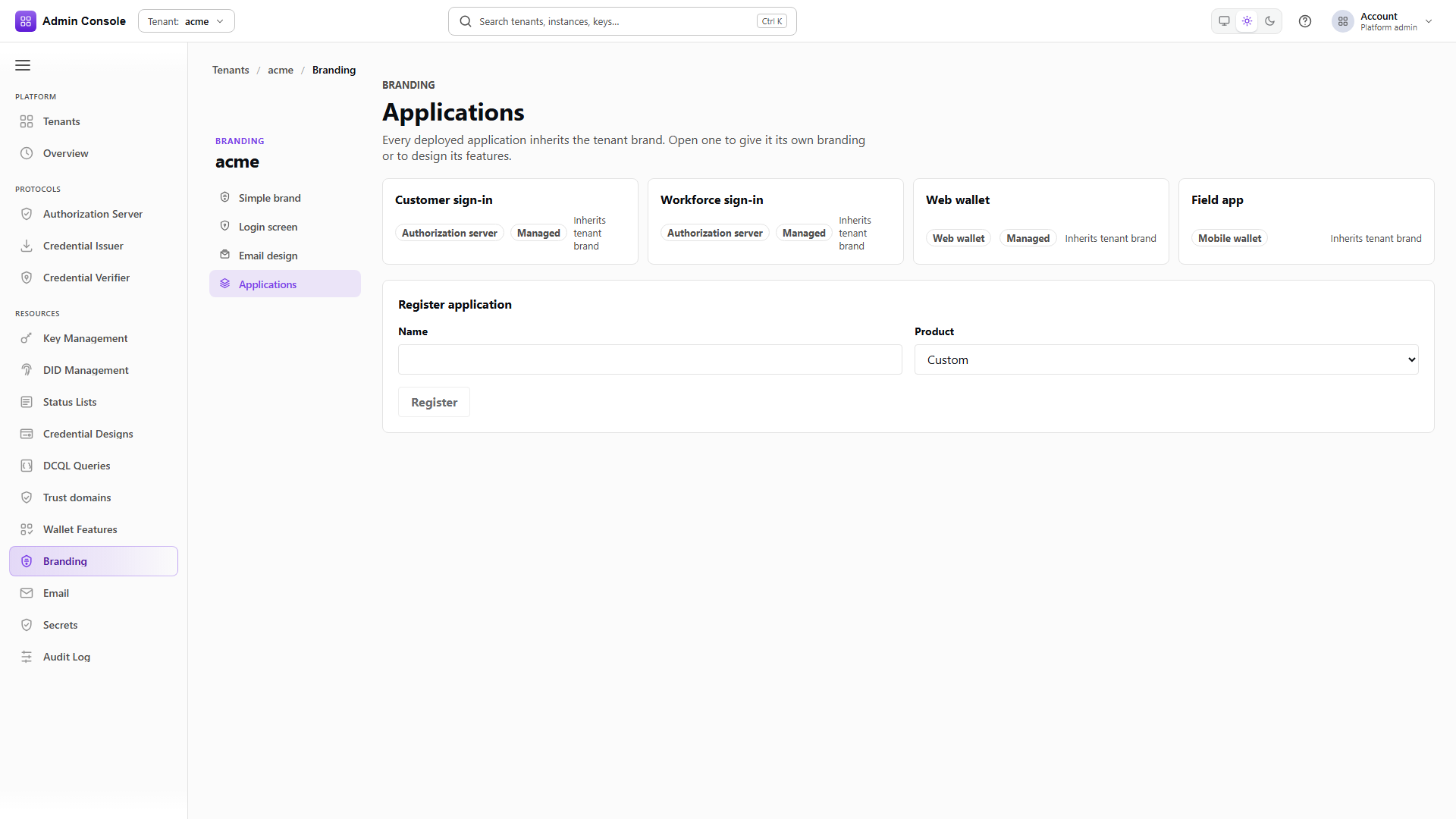The image size is (1456, 819).
Task: Click the DCQL Queries braces icon
Action: pyautogui.click(x=27, y=466)
